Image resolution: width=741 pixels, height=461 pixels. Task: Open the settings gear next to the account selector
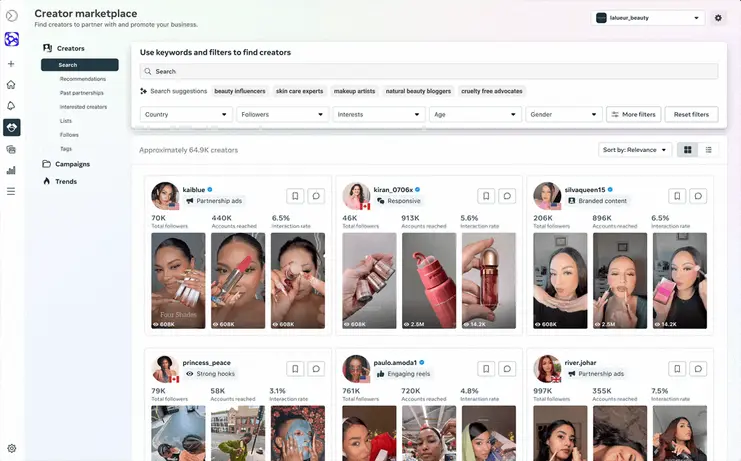(718, 18)
